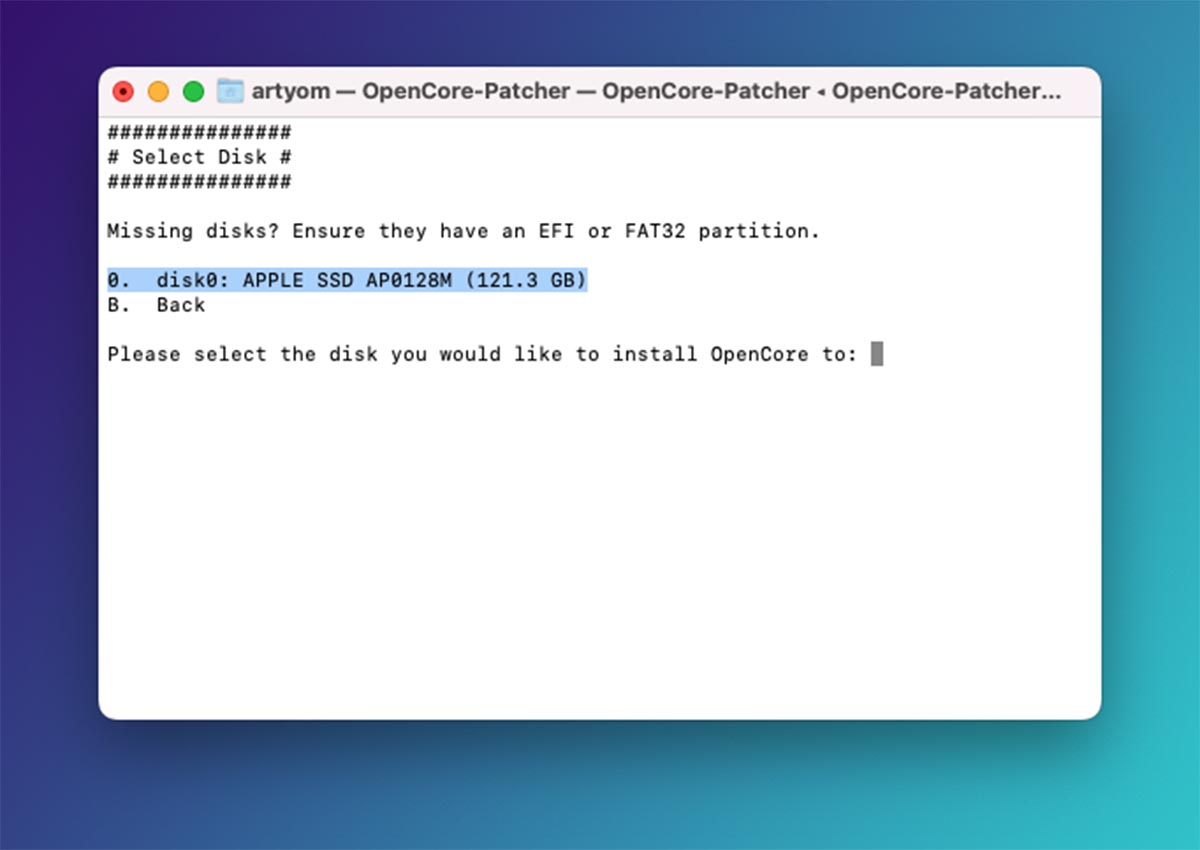
Task: Minimize the window using yellow button
Action: [158, 92]
